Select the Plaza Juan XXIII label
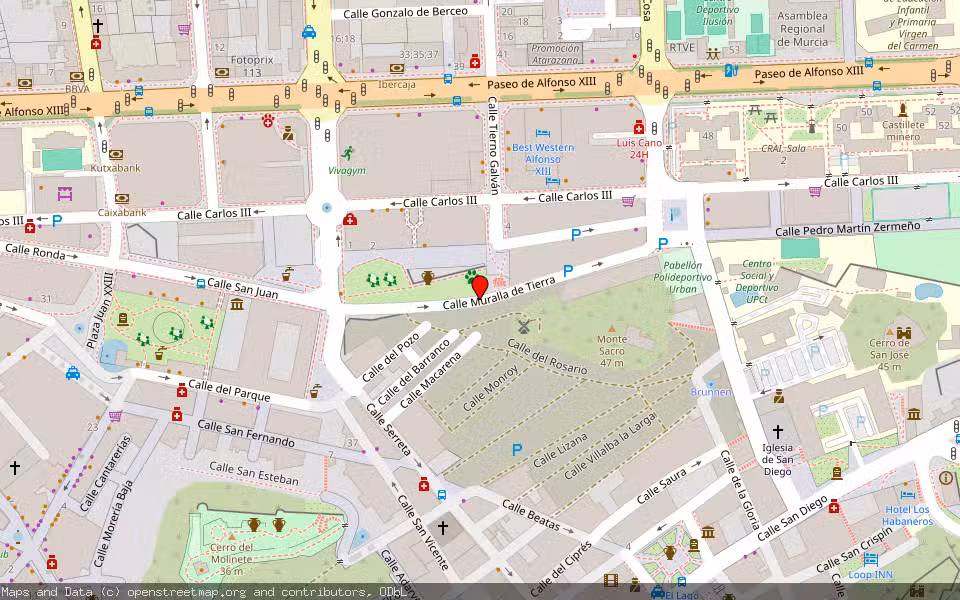Viewport: 960px width, 600px height. 100,310
